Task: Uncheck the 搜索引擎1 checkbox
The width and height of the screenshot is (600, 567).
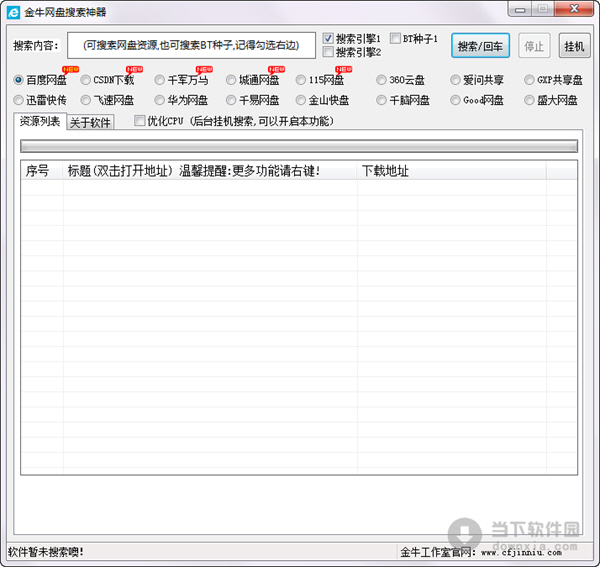Action: [x=328, y=39]
